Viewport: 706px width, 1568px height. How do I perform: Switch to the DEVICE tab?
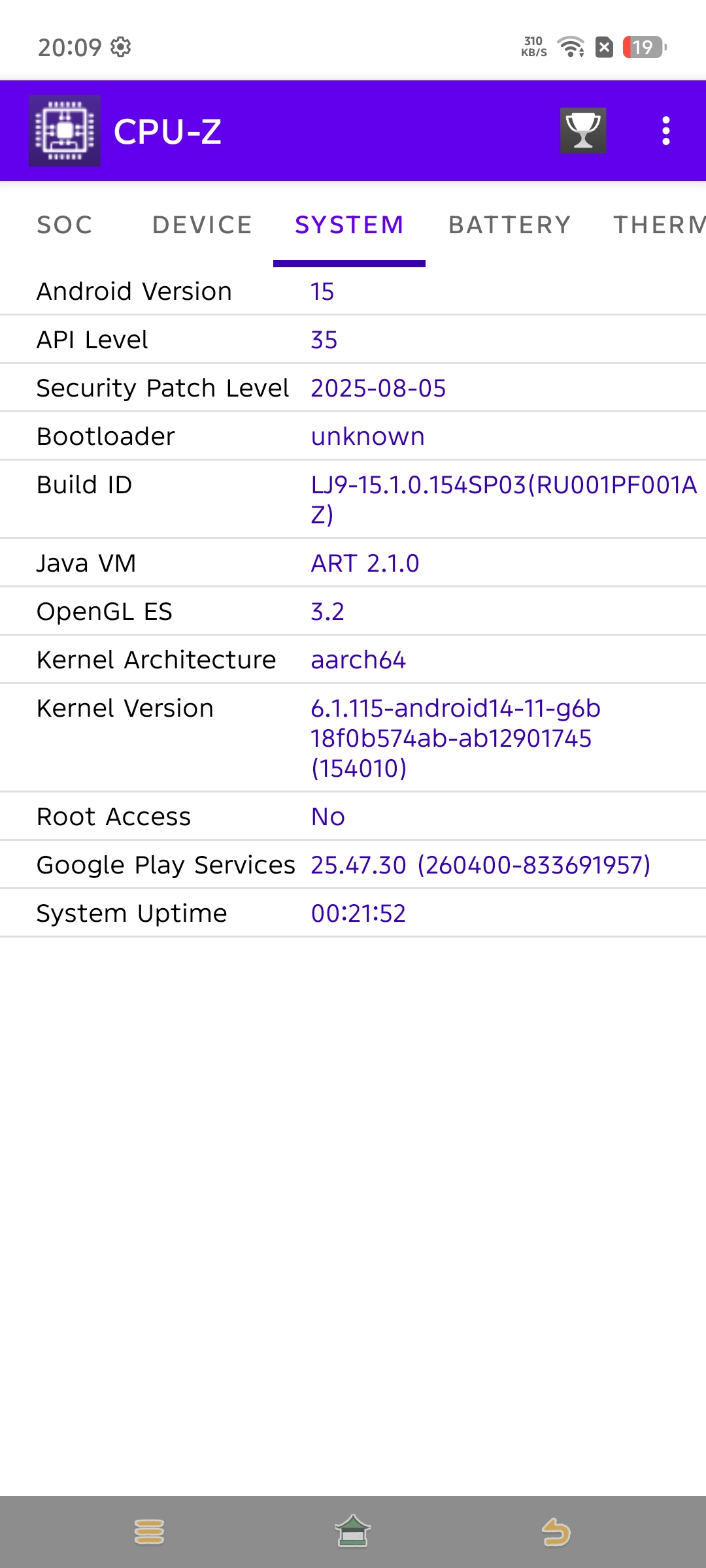(202, 225)
